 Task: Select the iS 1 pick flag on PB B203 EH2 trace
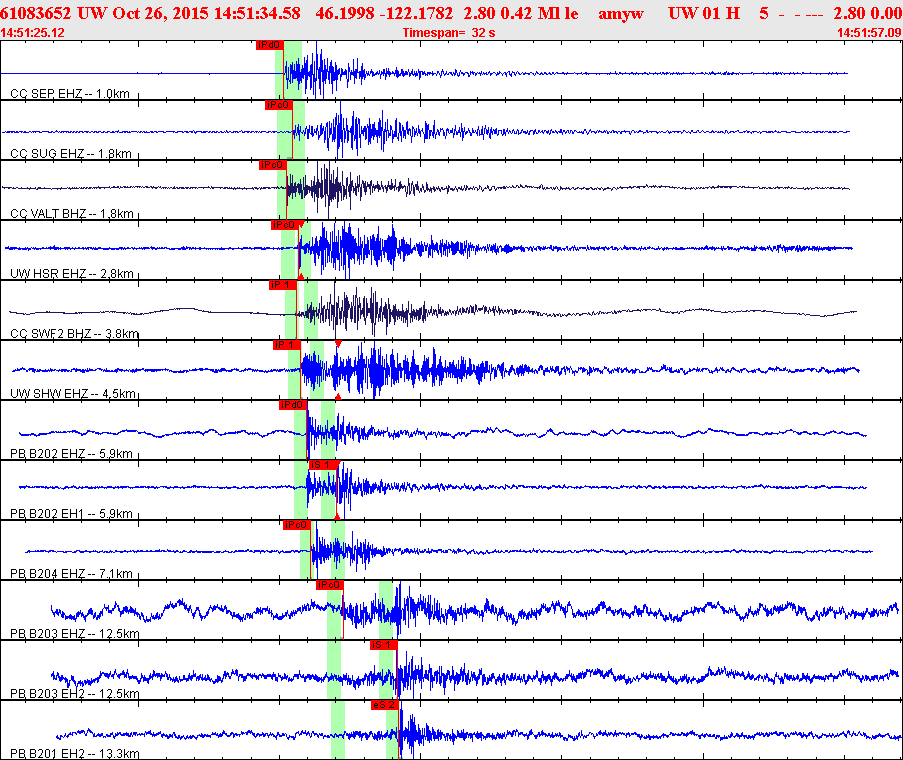(384, 644)
